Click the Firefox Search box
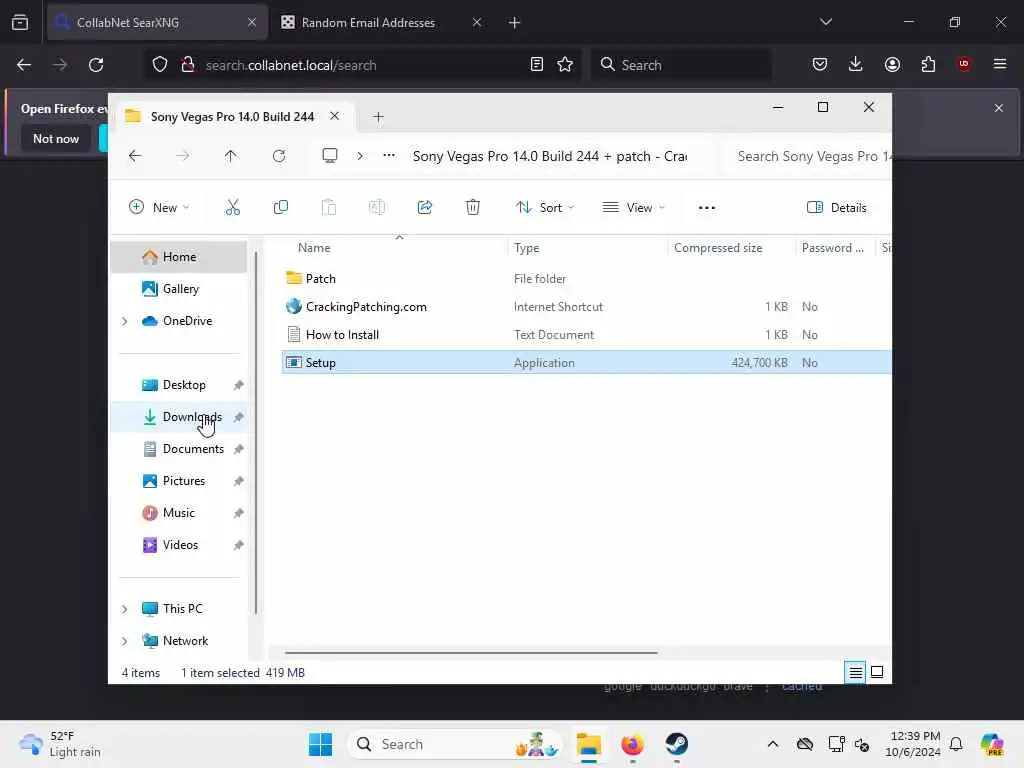 [x=681, y=65]
